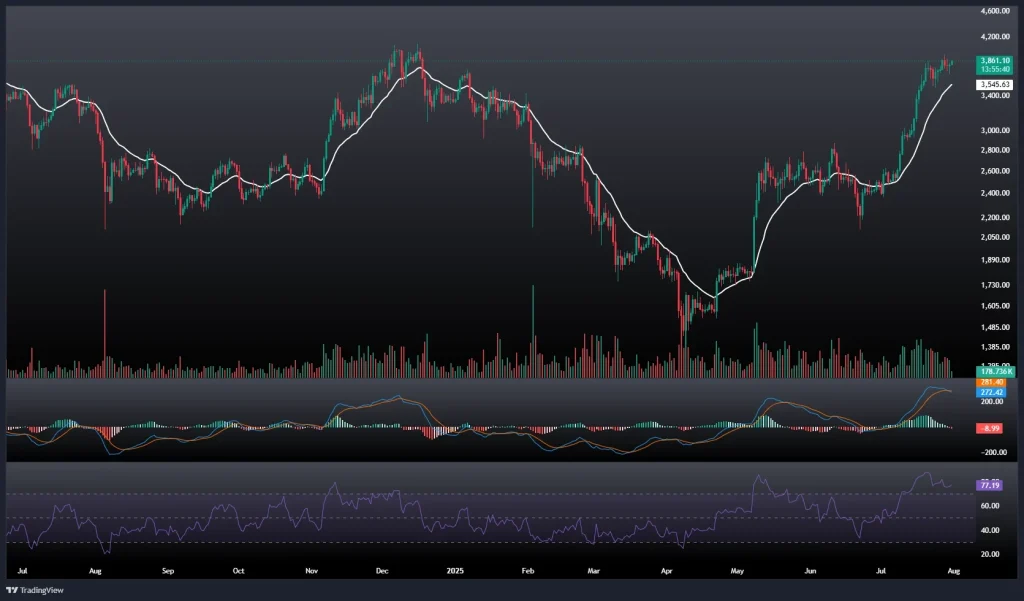Click the 4,600.00 price axis label
The height and width of the screenshot is (601, 1024).
pyautogui.click(x=996, y=11)
